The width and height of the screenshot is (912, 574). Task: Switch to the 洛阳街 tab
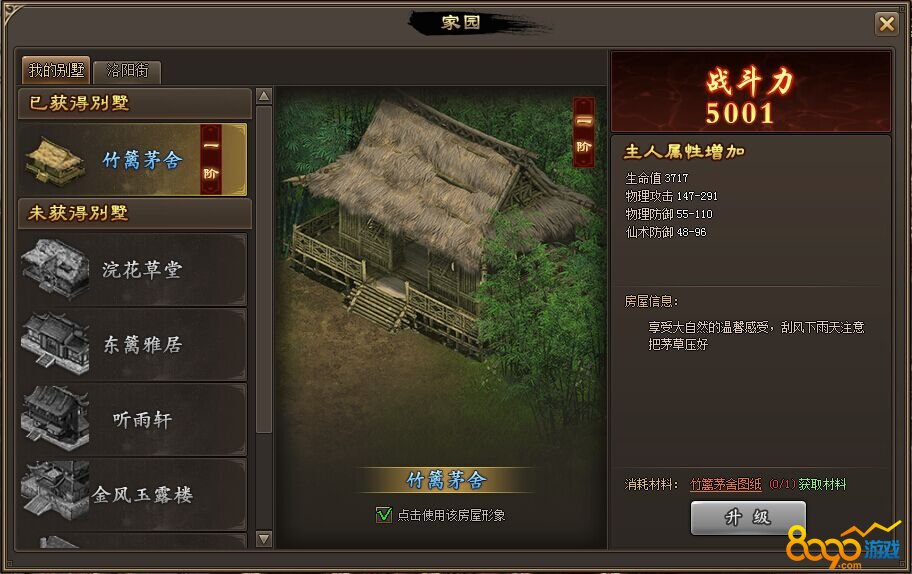click(127, 71)
